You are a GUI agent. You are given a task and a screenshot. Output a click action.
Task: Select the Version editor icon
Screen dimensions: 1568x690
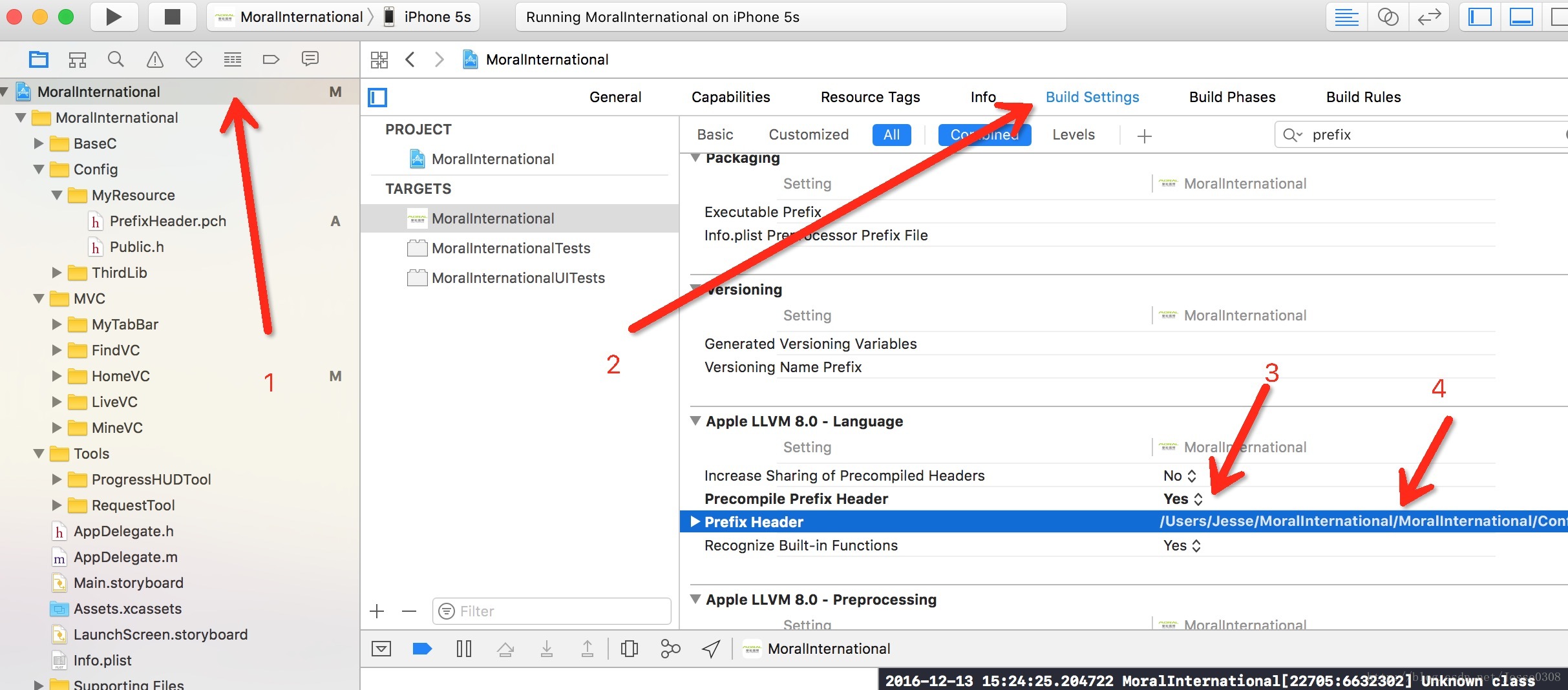[x=1429, y=17]
